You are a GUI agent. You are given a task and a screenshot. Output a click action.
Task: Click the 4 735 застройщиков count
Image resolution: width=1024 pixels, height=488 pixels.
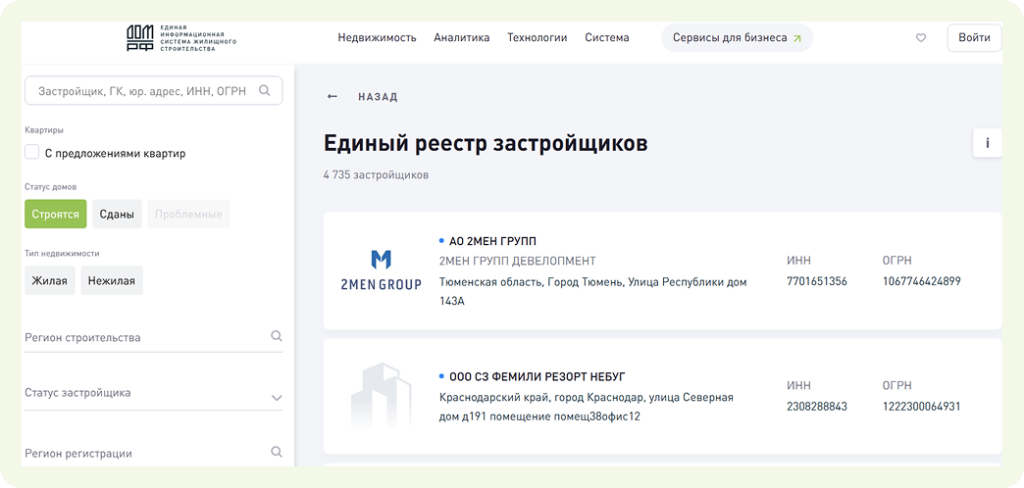(x=376, y=175)
